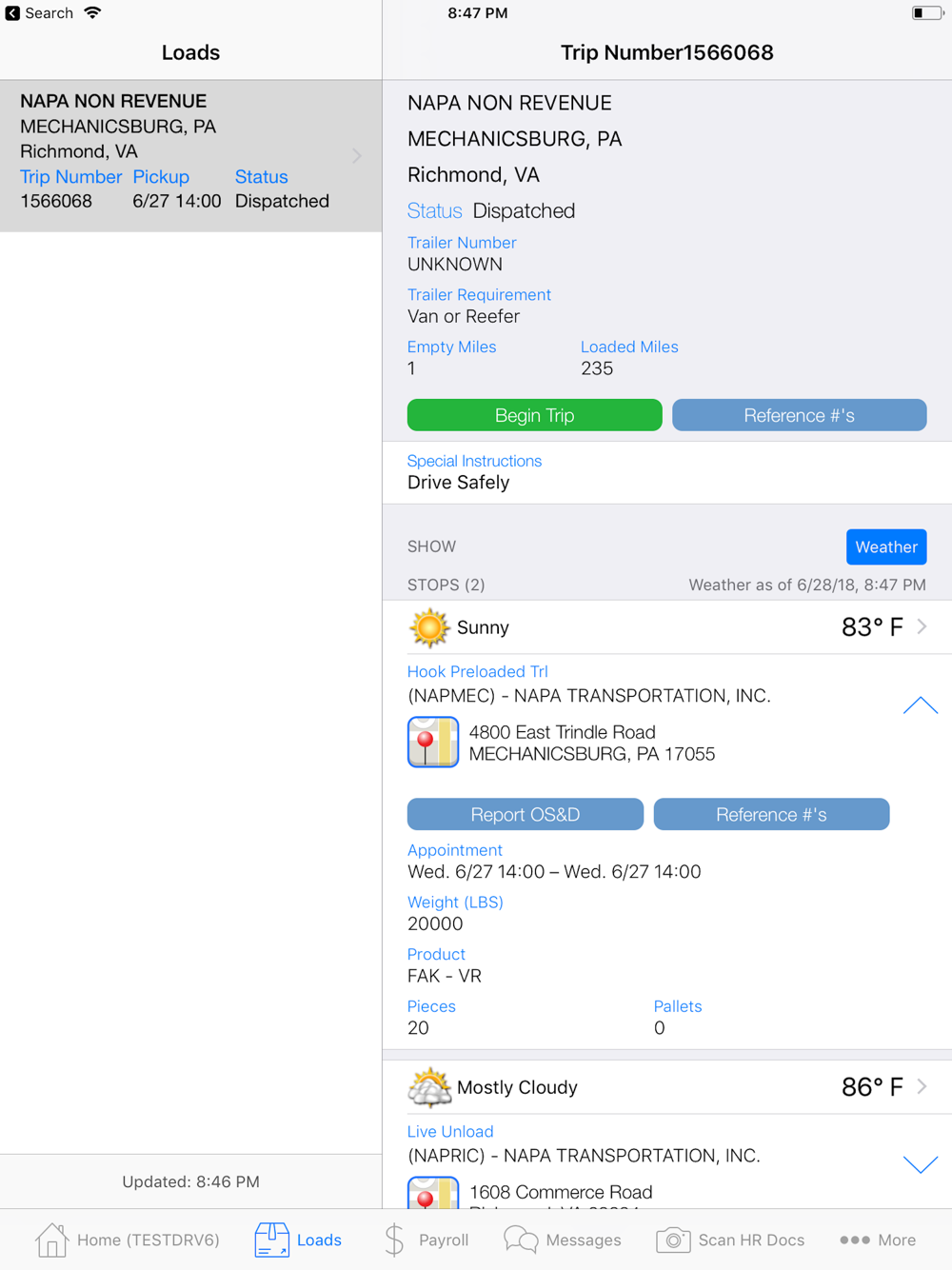Tap the Wi-Fi status icon
Viewport: 952px width, 1270px height.
(92, 13)
